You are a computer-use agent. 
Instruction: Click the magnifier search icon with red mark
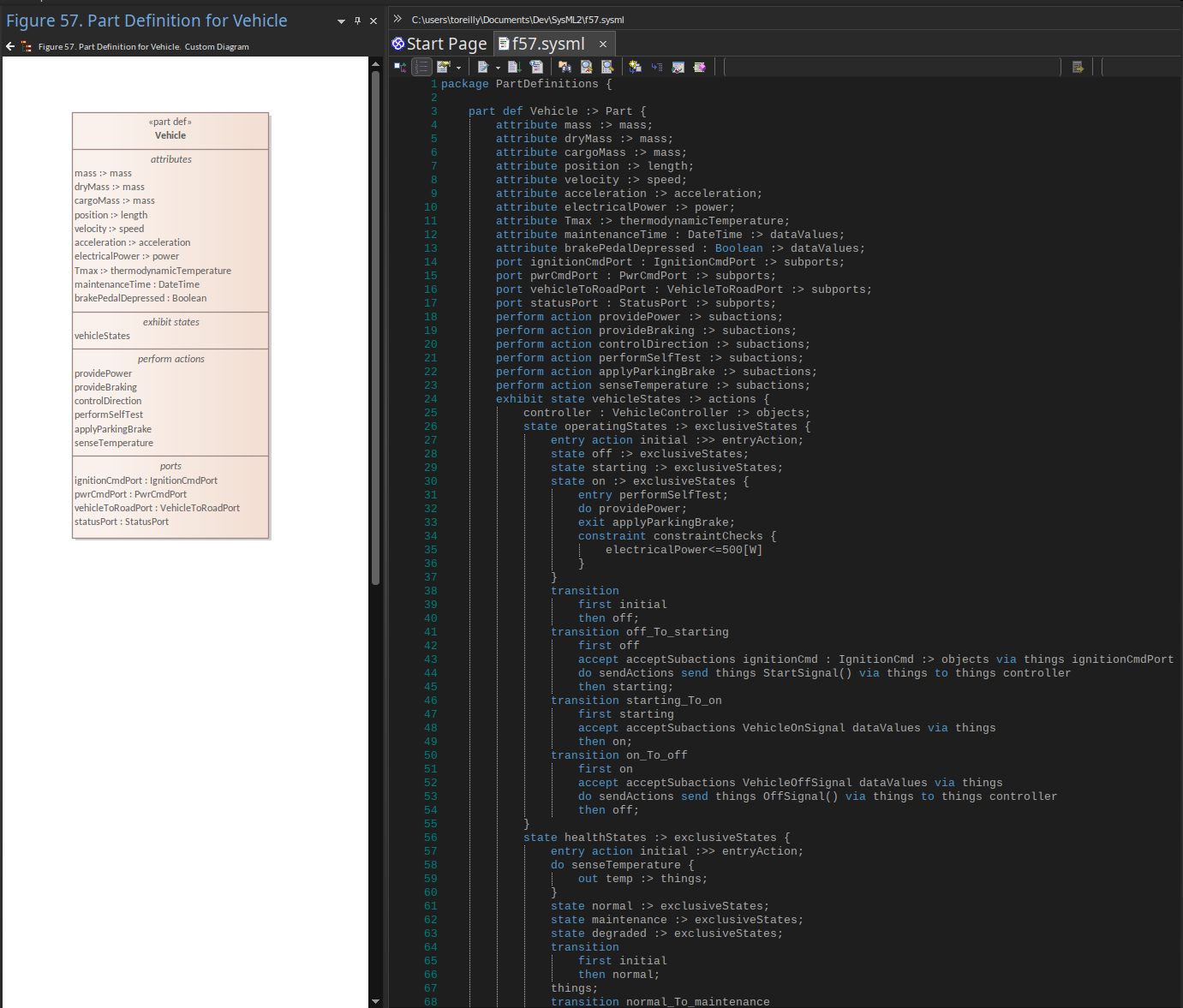click(x=586, y=67)
